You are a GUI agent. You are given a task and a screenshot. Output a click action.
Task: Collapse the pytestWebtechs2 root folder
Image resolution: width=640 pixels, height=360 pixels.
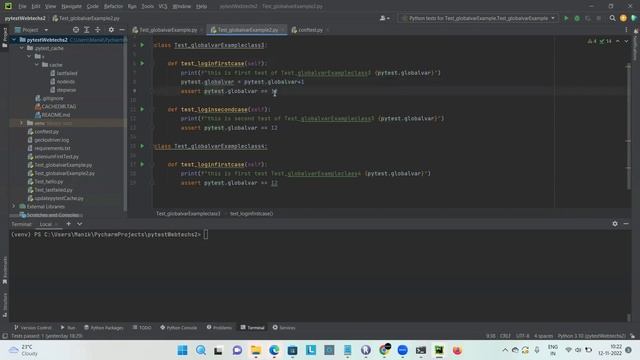(x=15, y=40)
